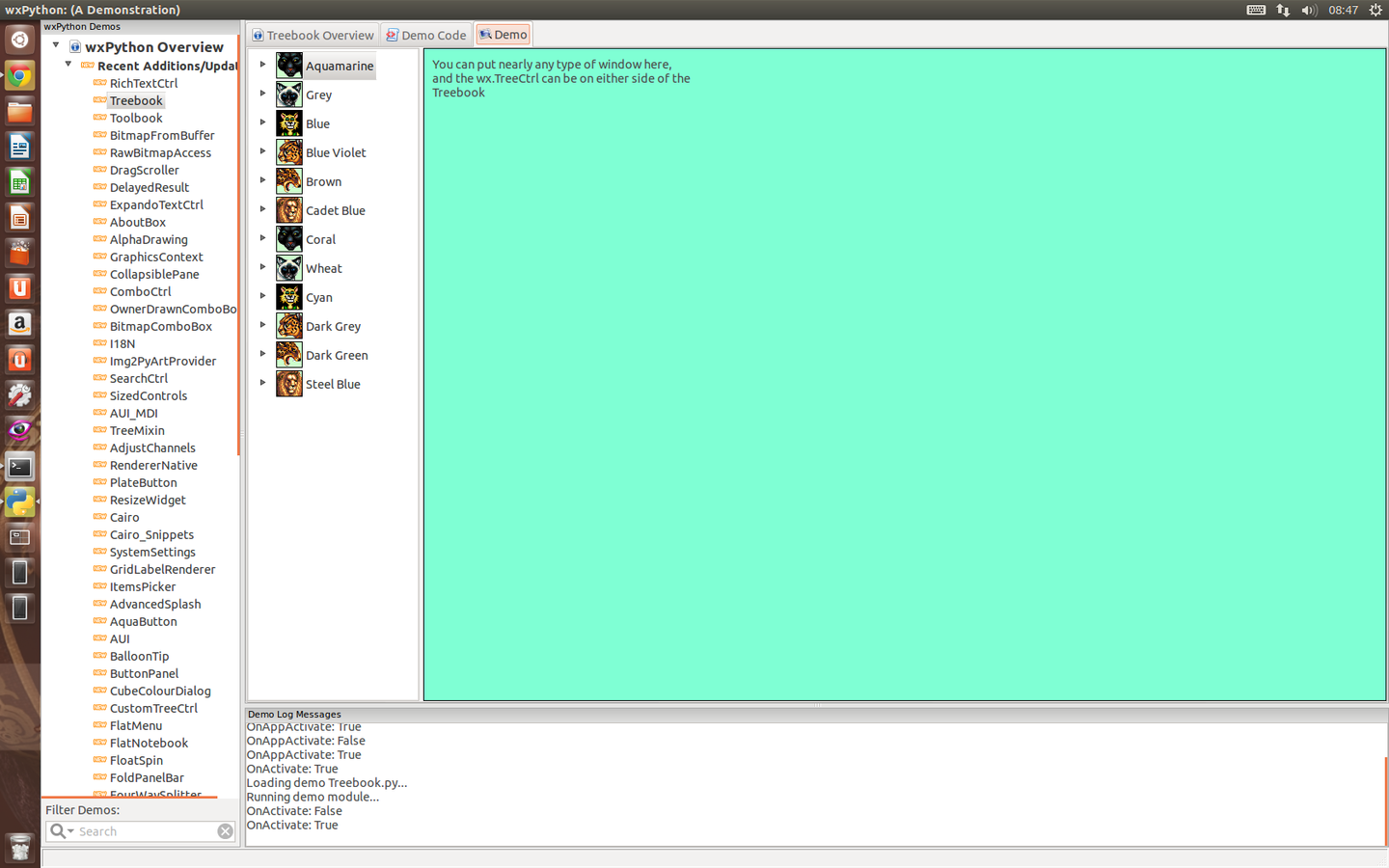The image size is (1389, 868).
Task: Open the Cairo_Snippets demo
Action: 151,534
